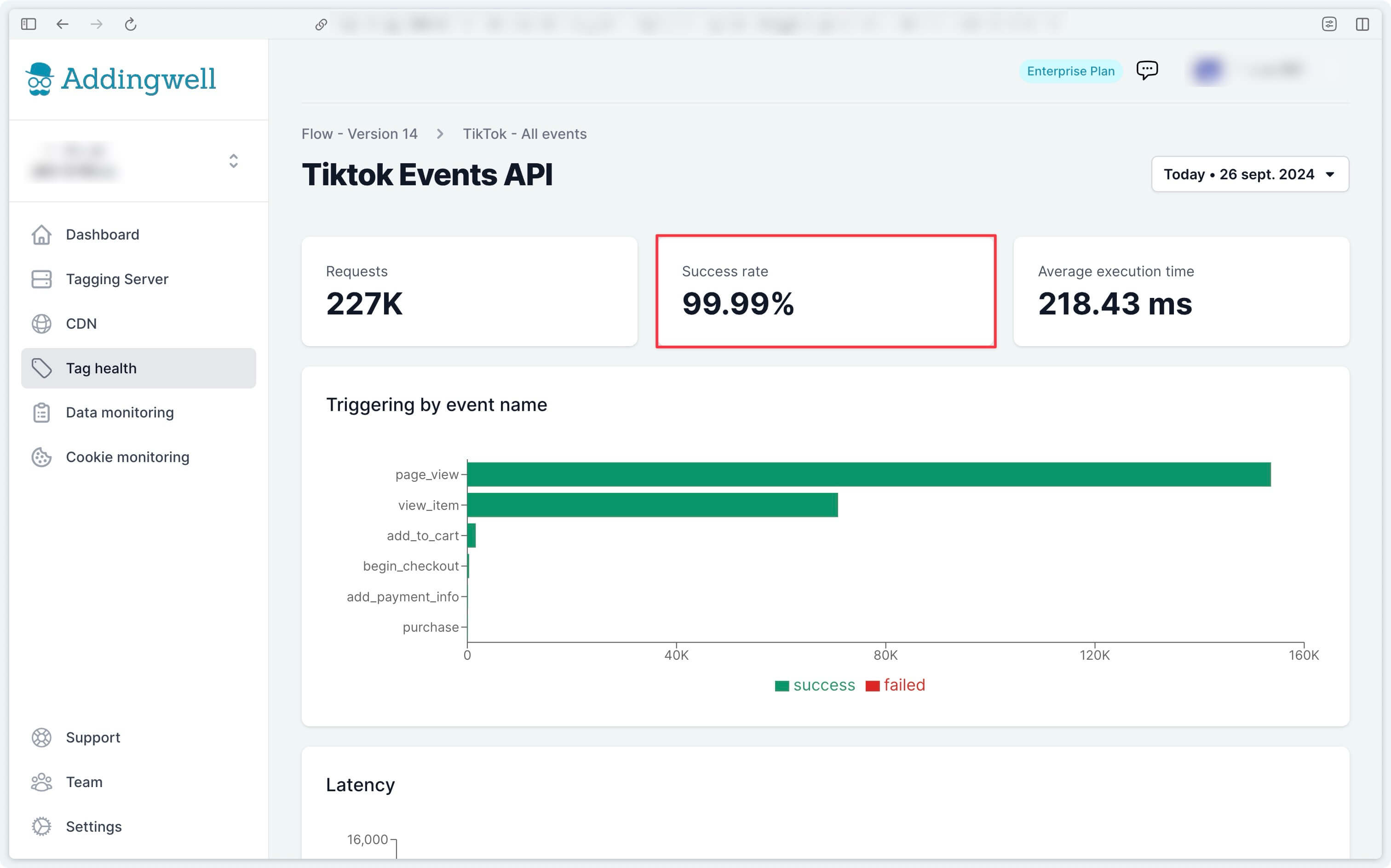Click the add_payment_info axis label
Viewport: 1391px width, 868px height.
click(x=402, y=597)
